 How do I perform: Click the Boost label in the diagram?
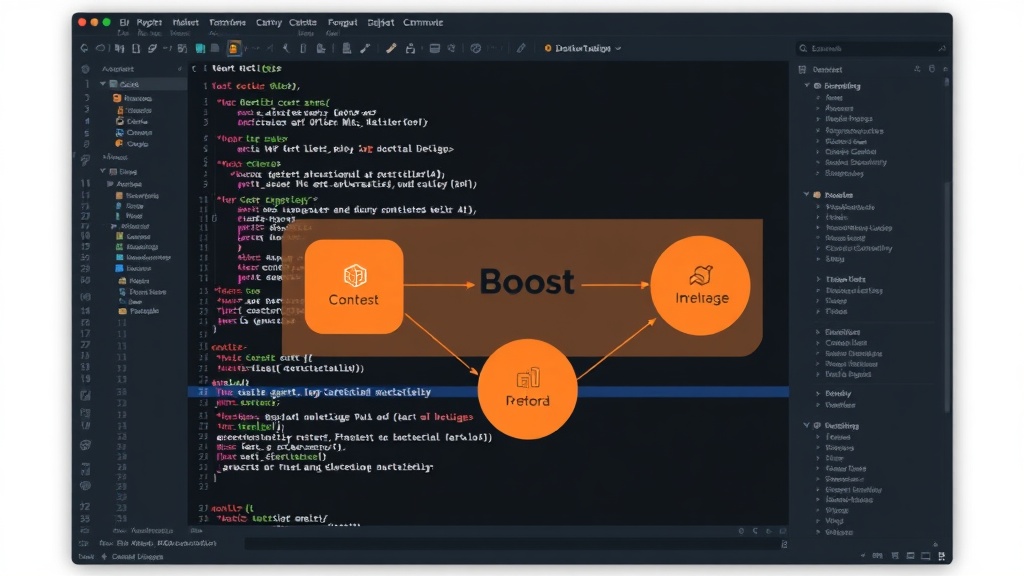click(527, 281)
